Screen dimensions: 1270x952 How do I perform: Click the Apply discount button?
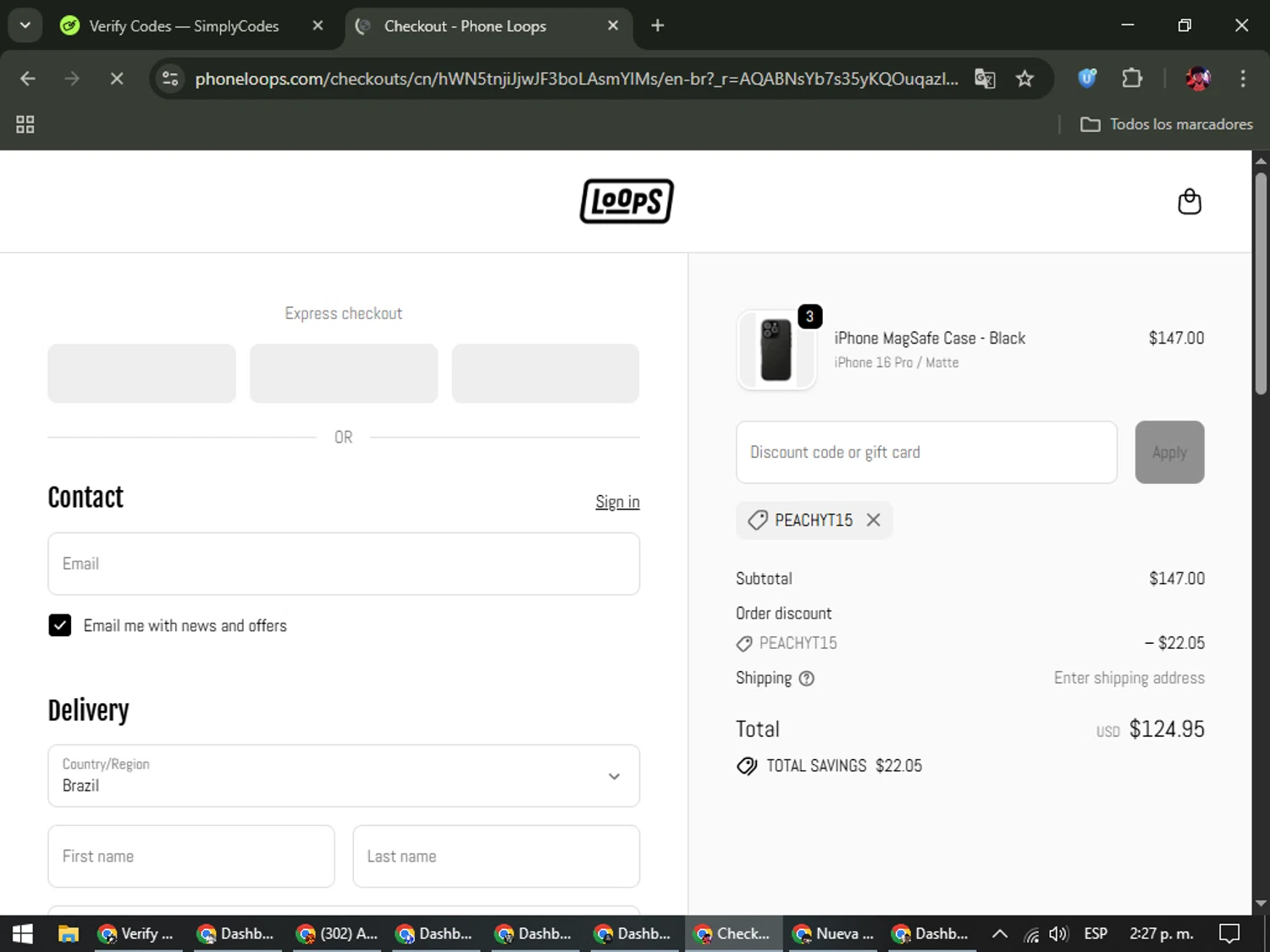coord(1169,452)
